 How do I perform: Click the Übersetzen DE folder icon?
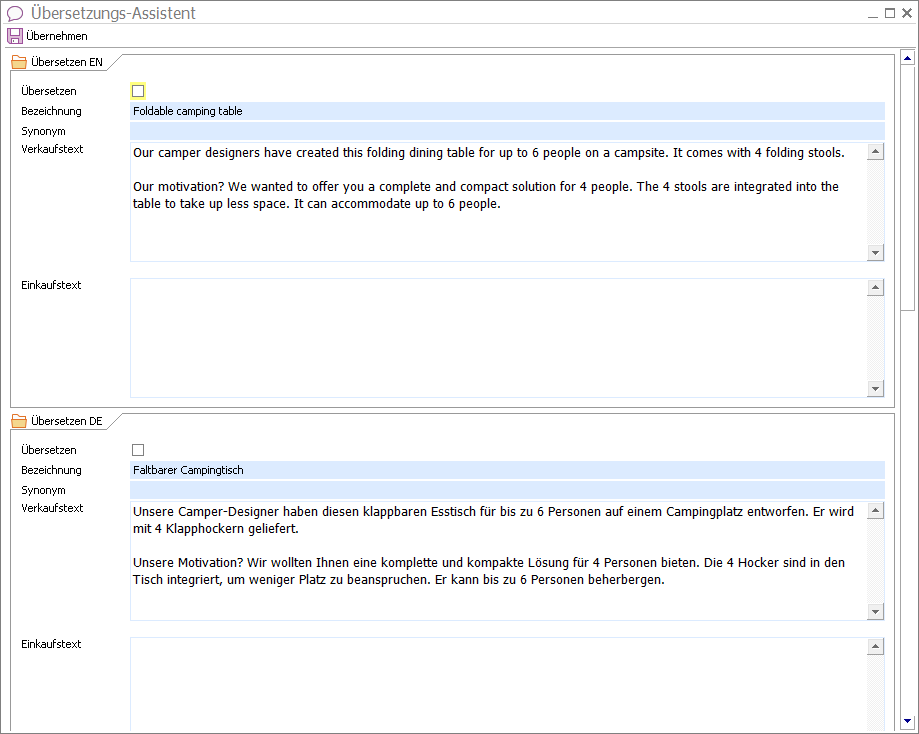click(19, 421)
